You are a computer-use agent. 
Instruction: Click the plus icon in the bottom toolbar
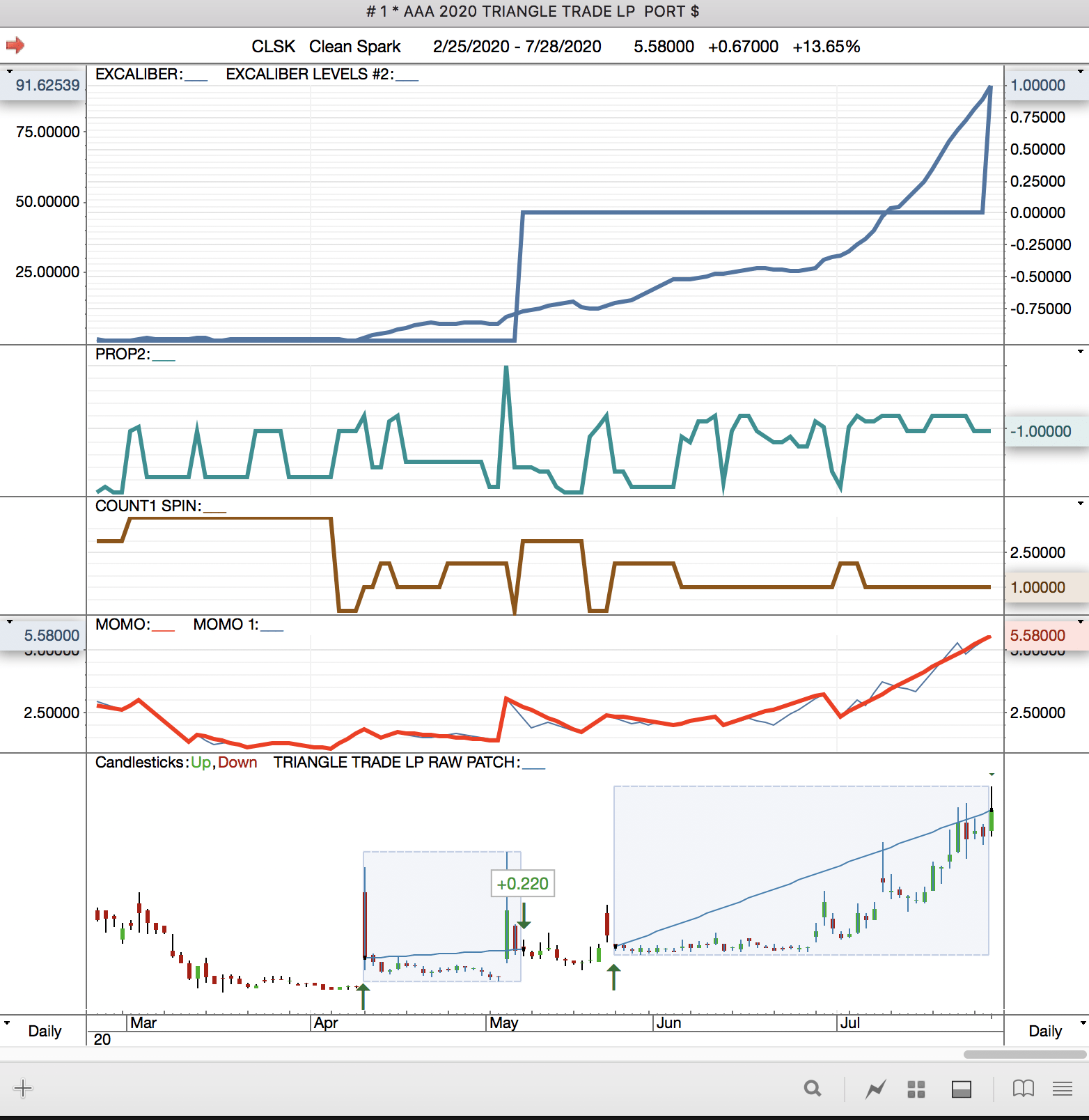click(23, 1088)
